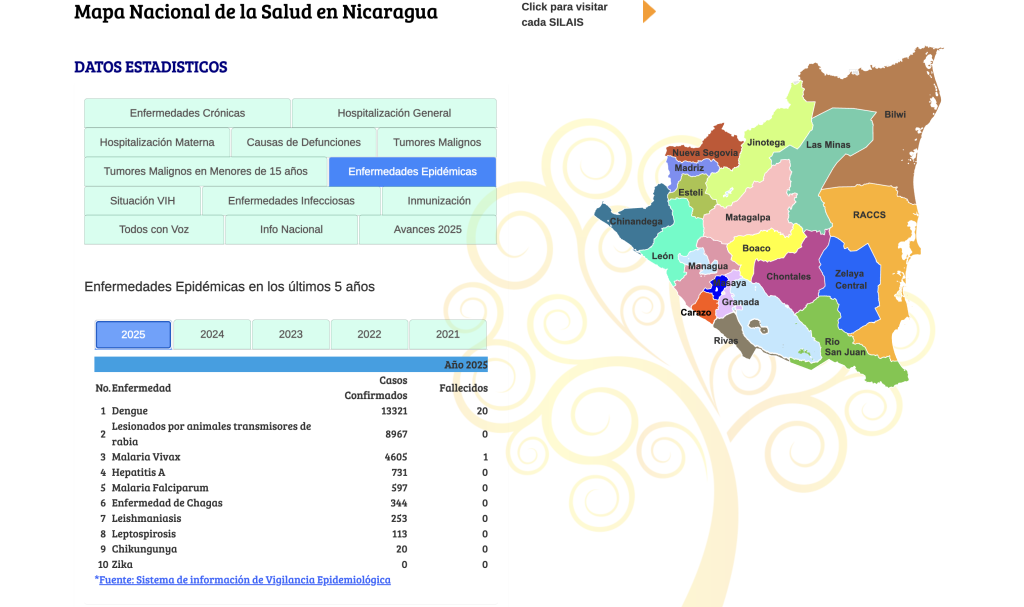Click the Bilwi region on the map
This screenshot has height=607, width=1024.
[x=895, y=114]
